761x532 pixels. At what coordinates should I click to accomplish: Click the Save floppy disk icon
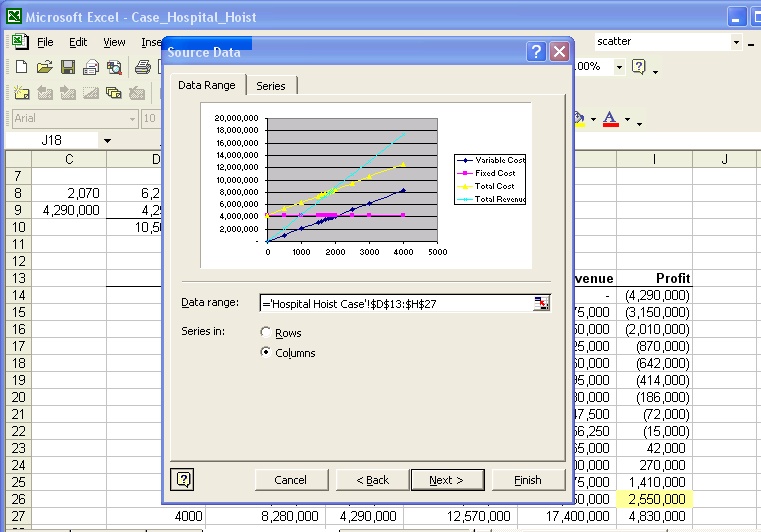(x=68, y=67)
